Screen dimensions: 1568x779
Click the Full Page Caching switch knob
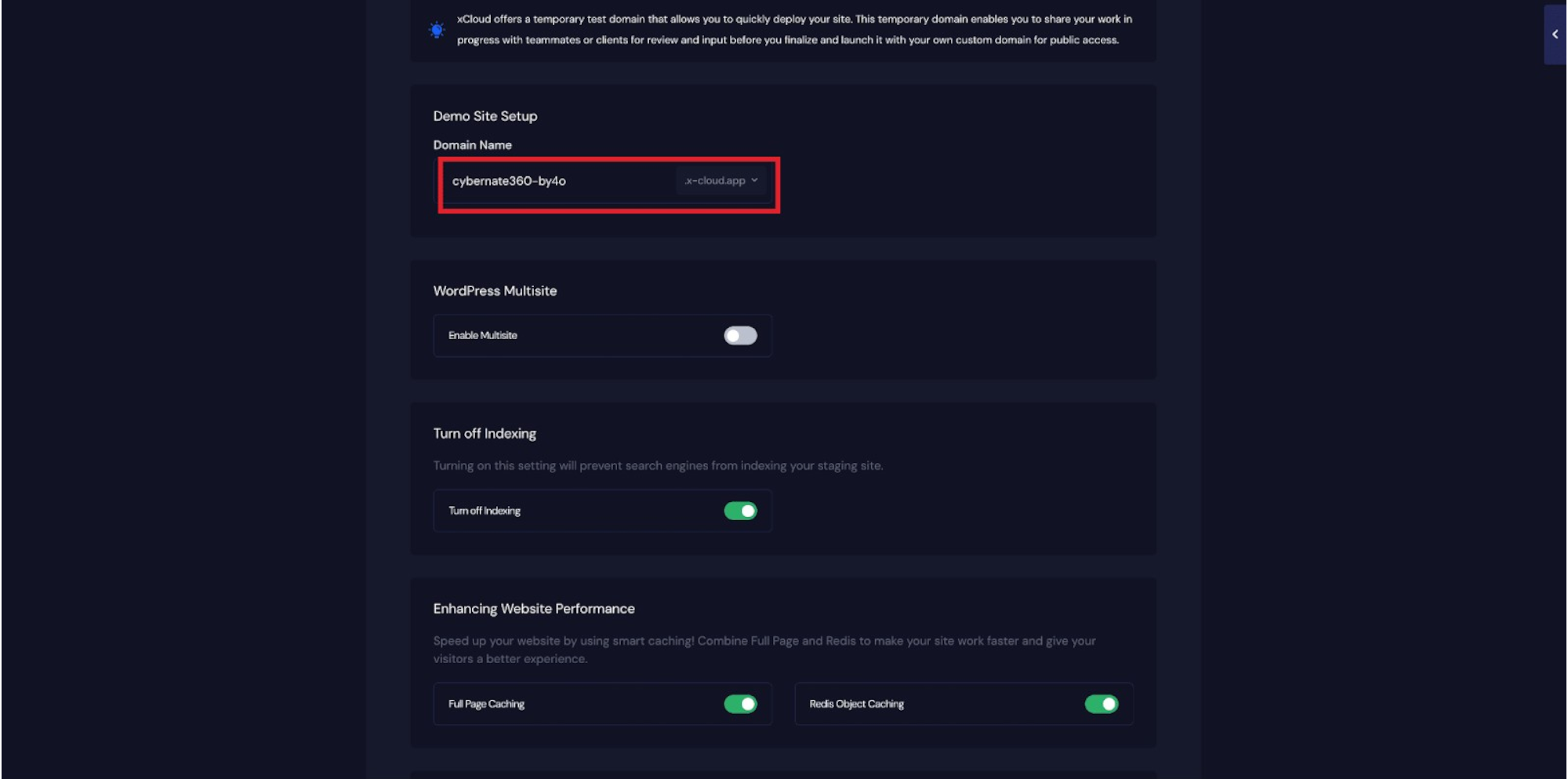point(746,704)
